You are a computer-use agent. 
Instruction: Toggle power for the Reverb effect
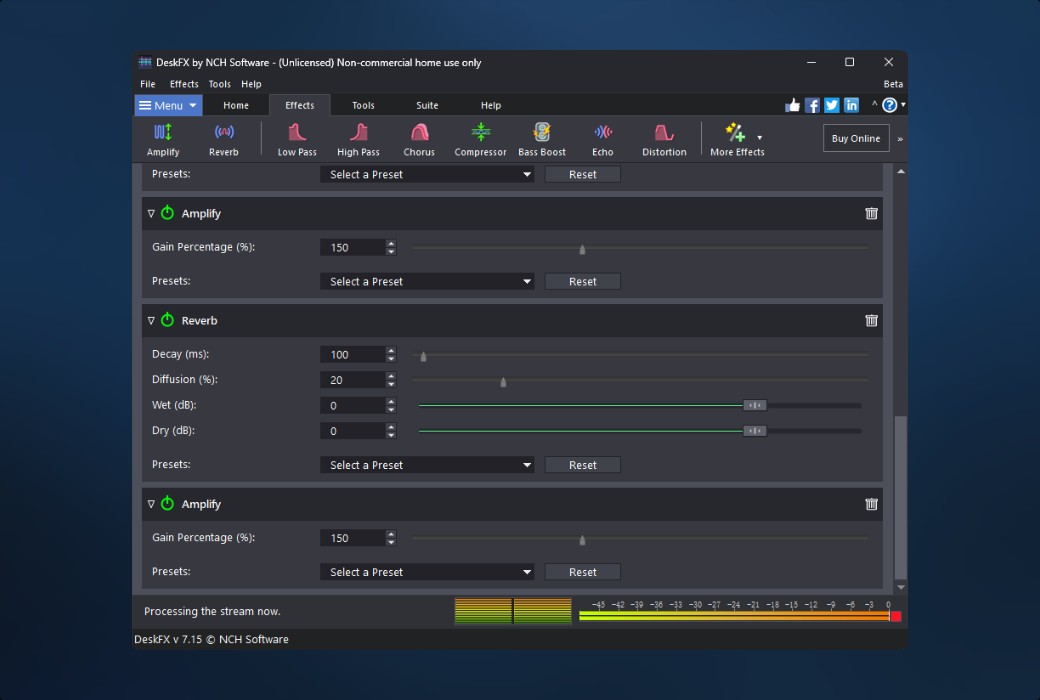click(168, 321)
